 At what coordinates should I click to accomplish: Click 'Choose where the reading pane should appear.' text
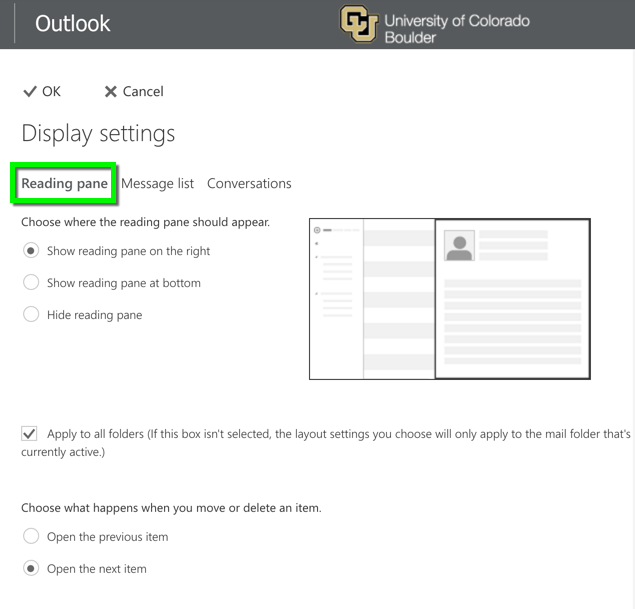tap(145, 222)
